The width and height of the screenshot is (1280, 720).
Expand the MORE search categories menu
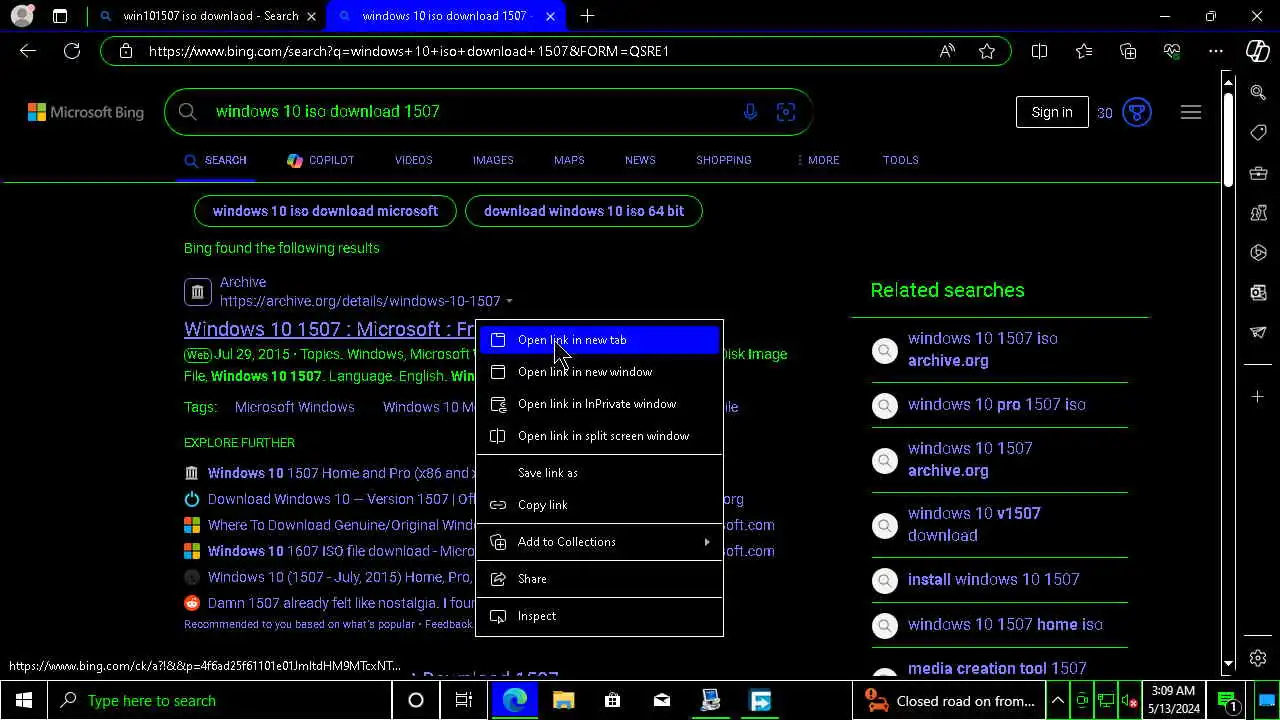pos(818,160)
